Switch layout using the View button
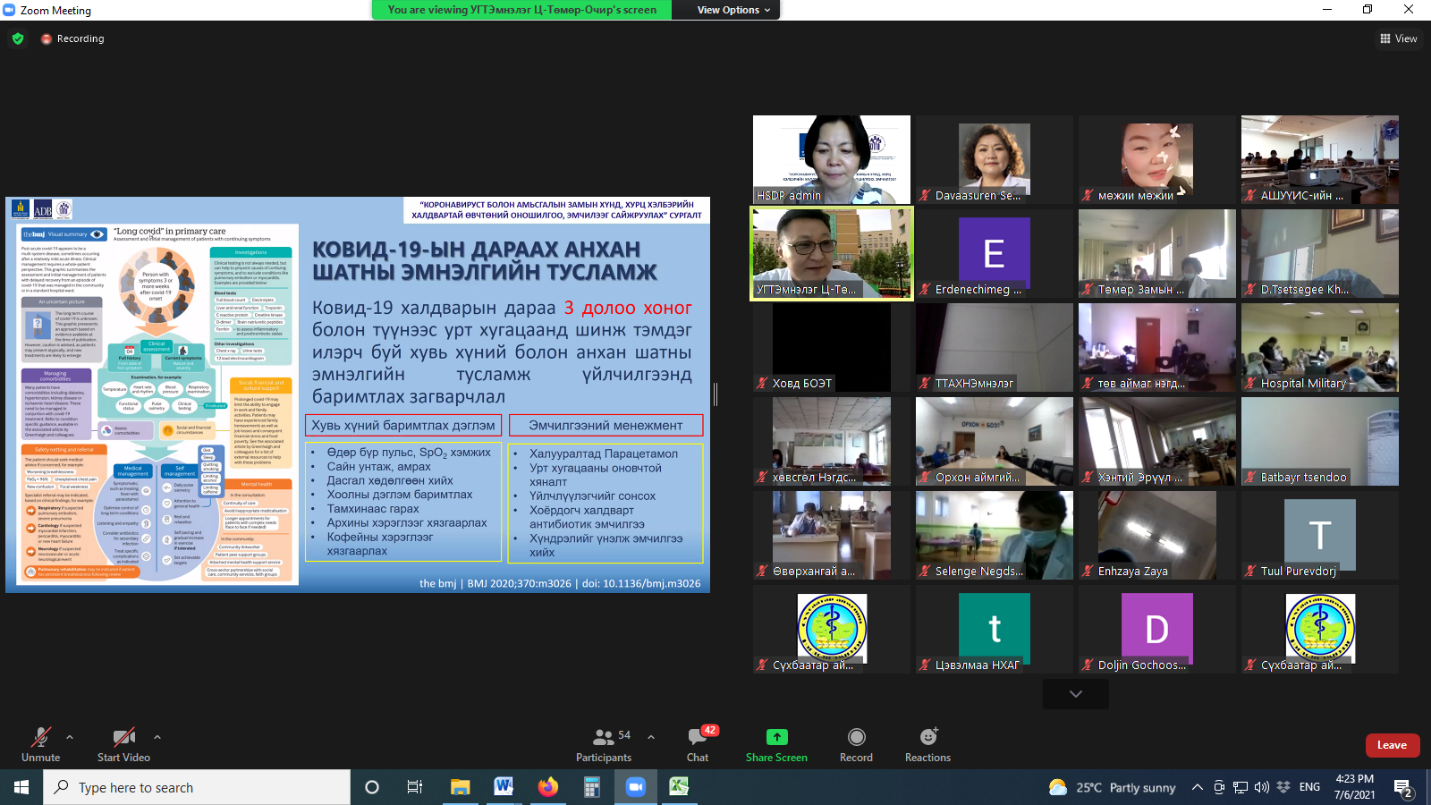Viewport: 1431px width, 805px height. click(x=1398, y=39)
